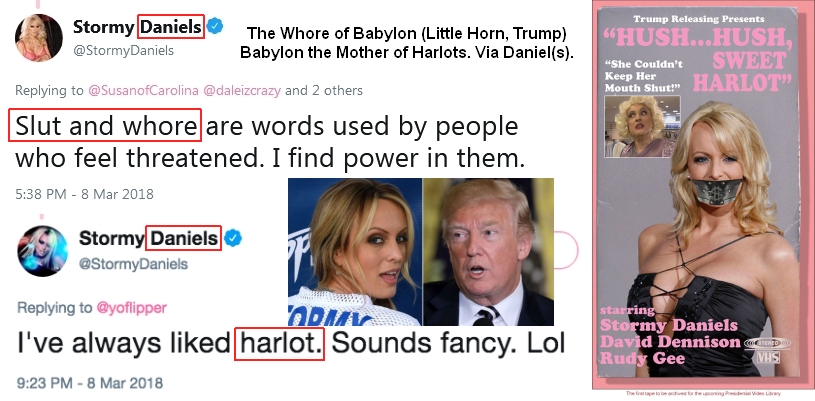815x401 pixels.
Task: Click the Stereo badge on the poster
Action: (x=767, y=344)
